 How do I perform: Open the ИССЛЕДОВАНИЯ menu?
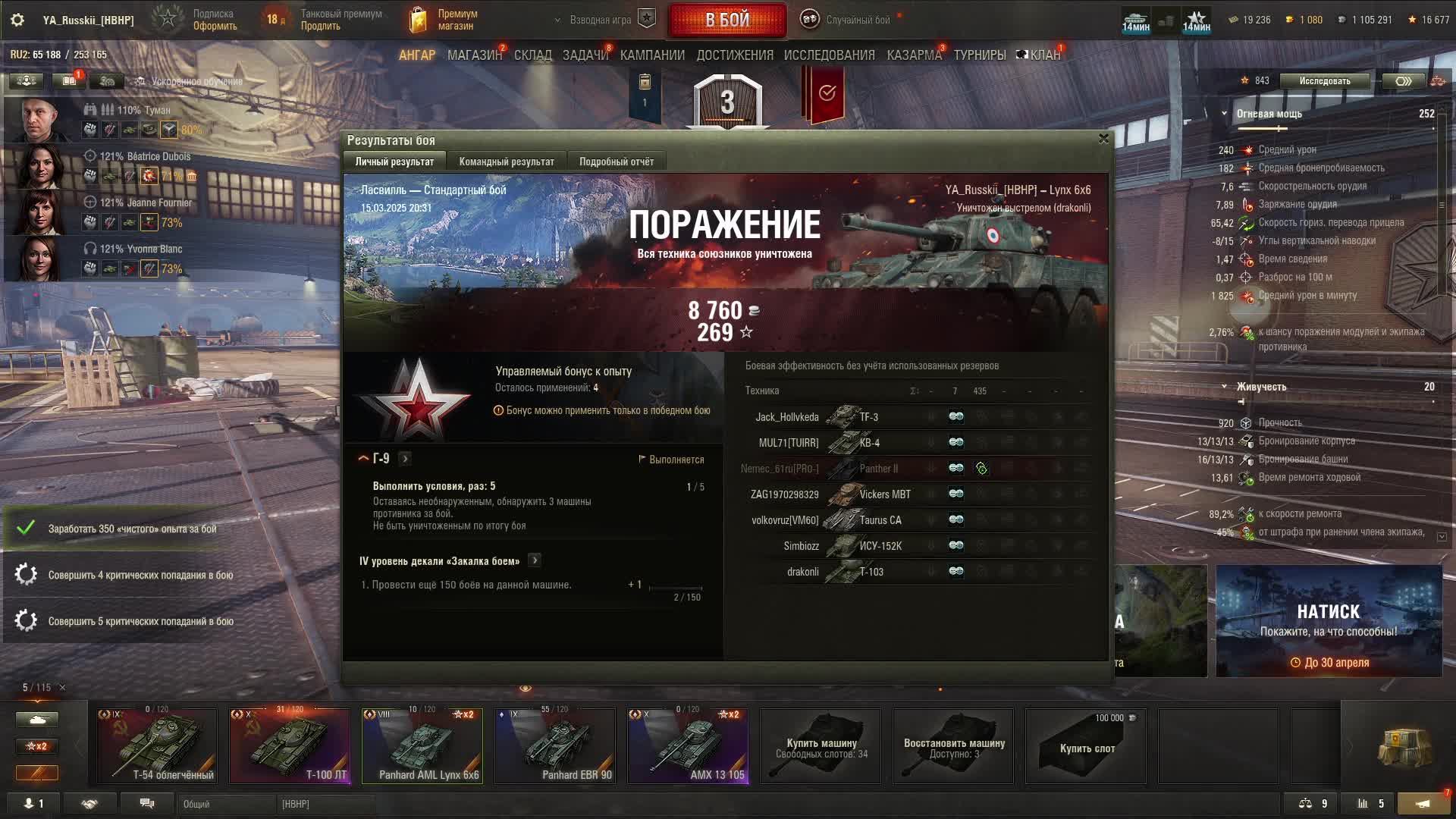(829, 55)
